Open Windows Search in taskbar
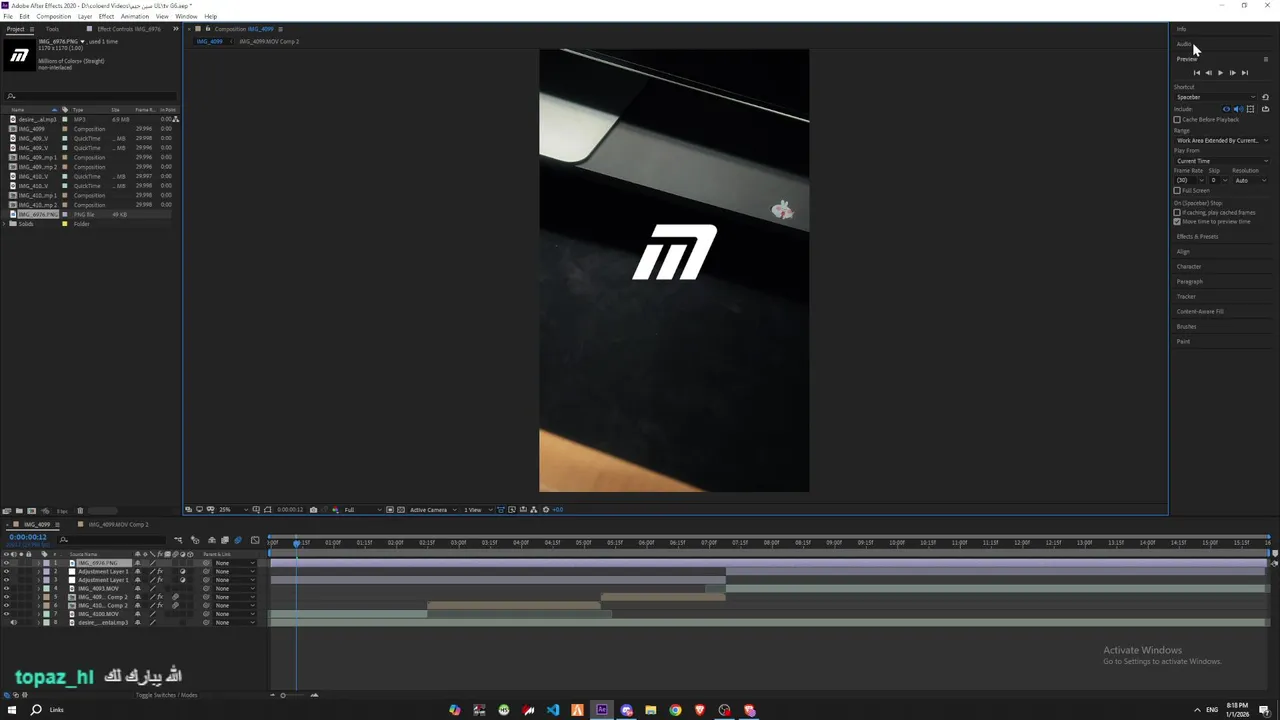This screenshot has width=1280, height=720. [x=36, y=710]
